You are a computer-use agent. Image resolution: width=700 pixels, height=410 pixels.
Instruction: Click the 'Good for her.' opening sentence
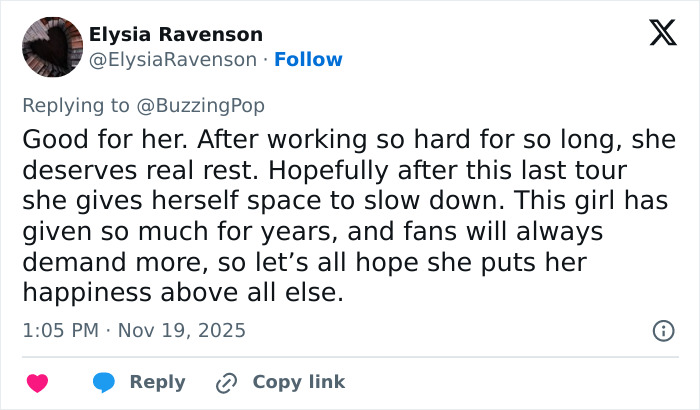pos(95,137)
